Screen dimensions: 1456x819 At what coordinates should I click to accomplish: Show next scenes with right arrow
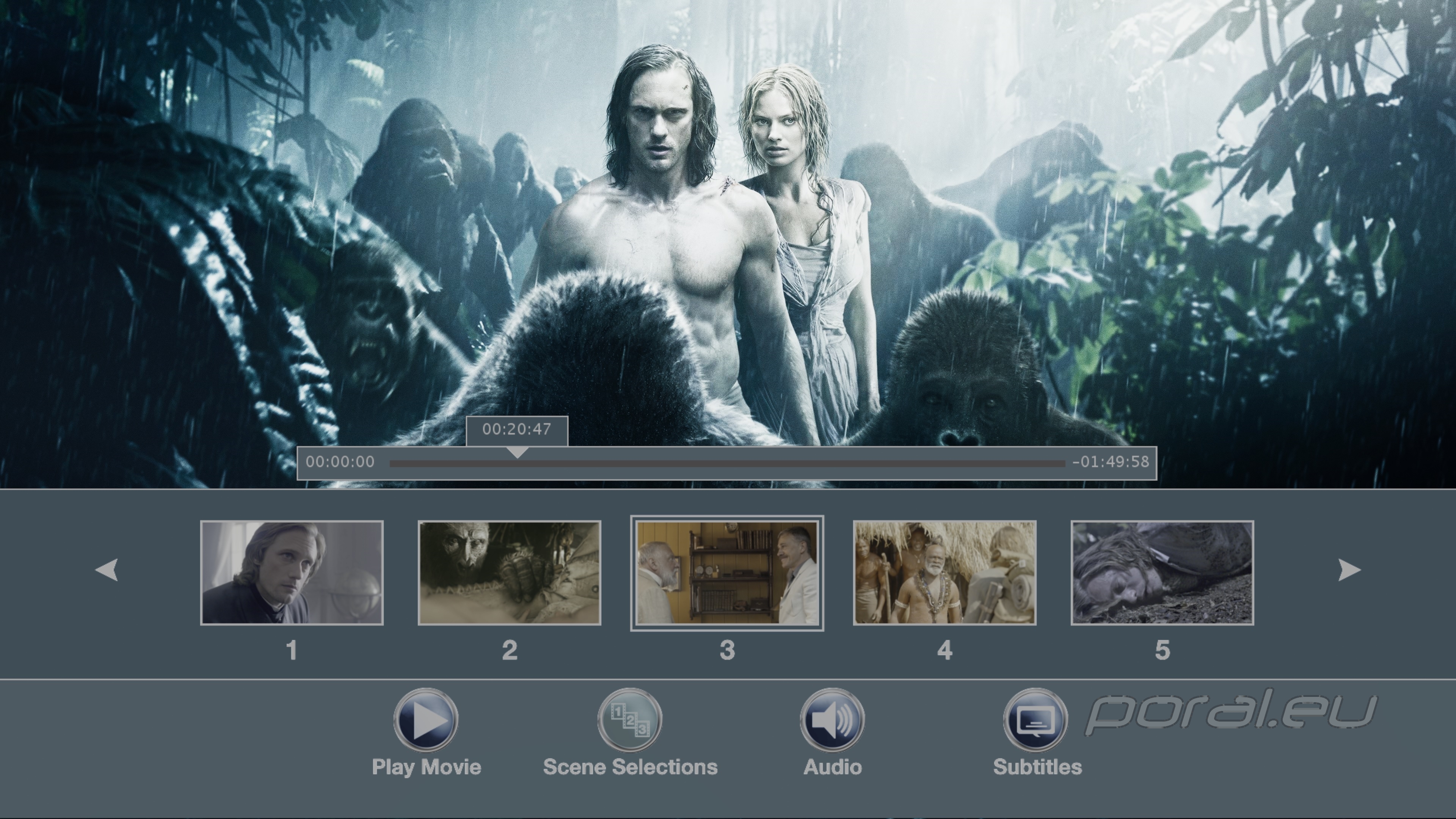[1349, 570]
